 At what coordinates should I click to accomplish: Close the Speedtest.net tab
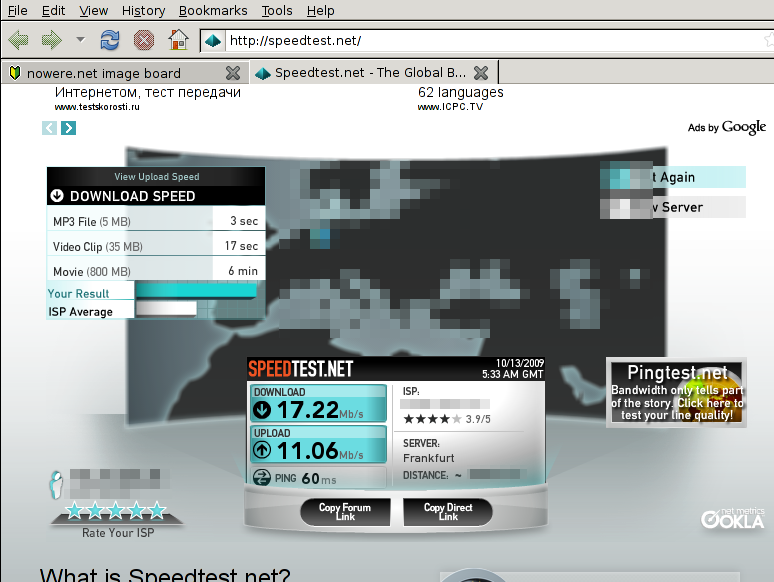pyautogui.click(x=481, y=73)
